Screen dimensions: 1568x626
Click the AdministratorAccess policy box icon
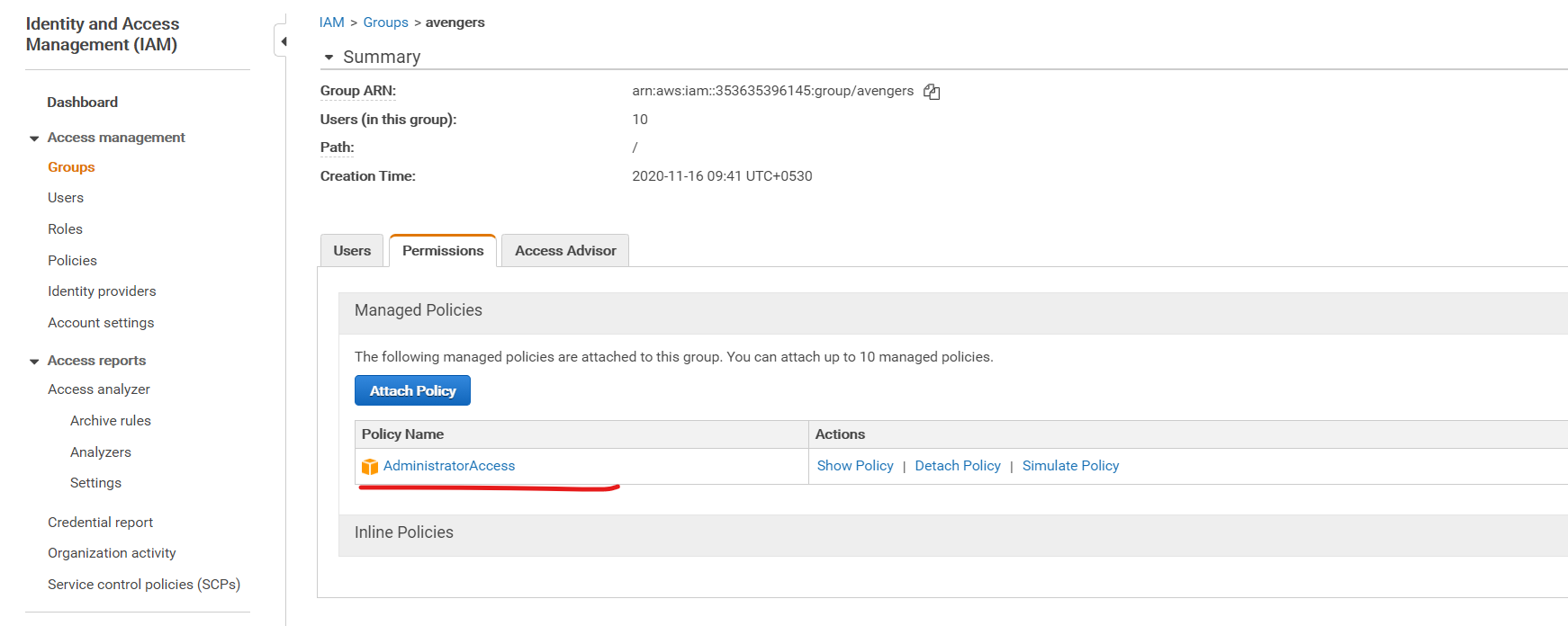tap(369, 467)
